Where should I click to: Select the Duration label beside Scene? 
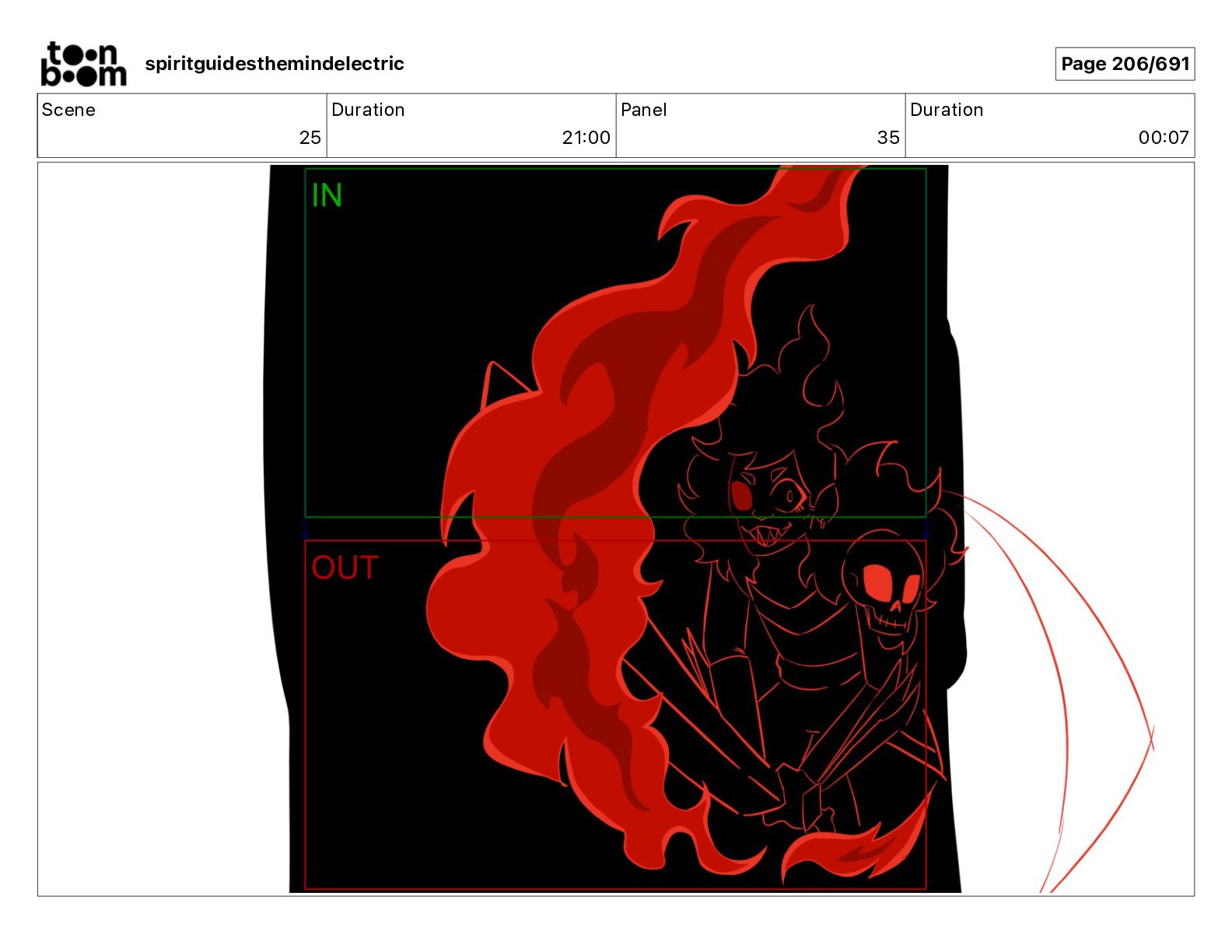(x=368, y=110)
